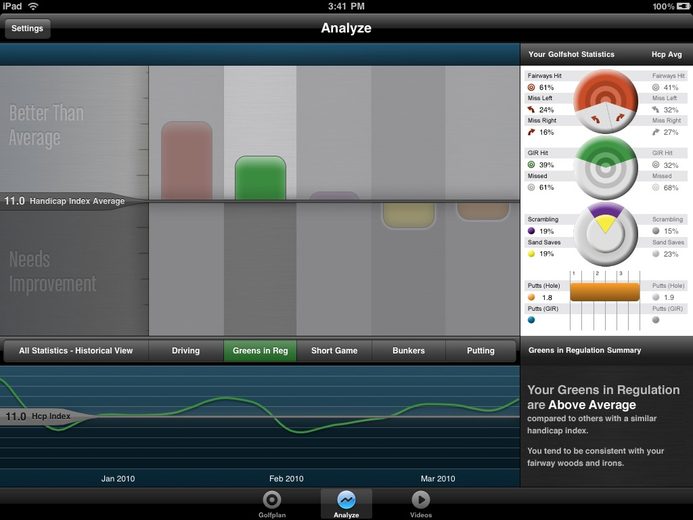
Task: Open the Bunkers tab
Action: [408, 351]
